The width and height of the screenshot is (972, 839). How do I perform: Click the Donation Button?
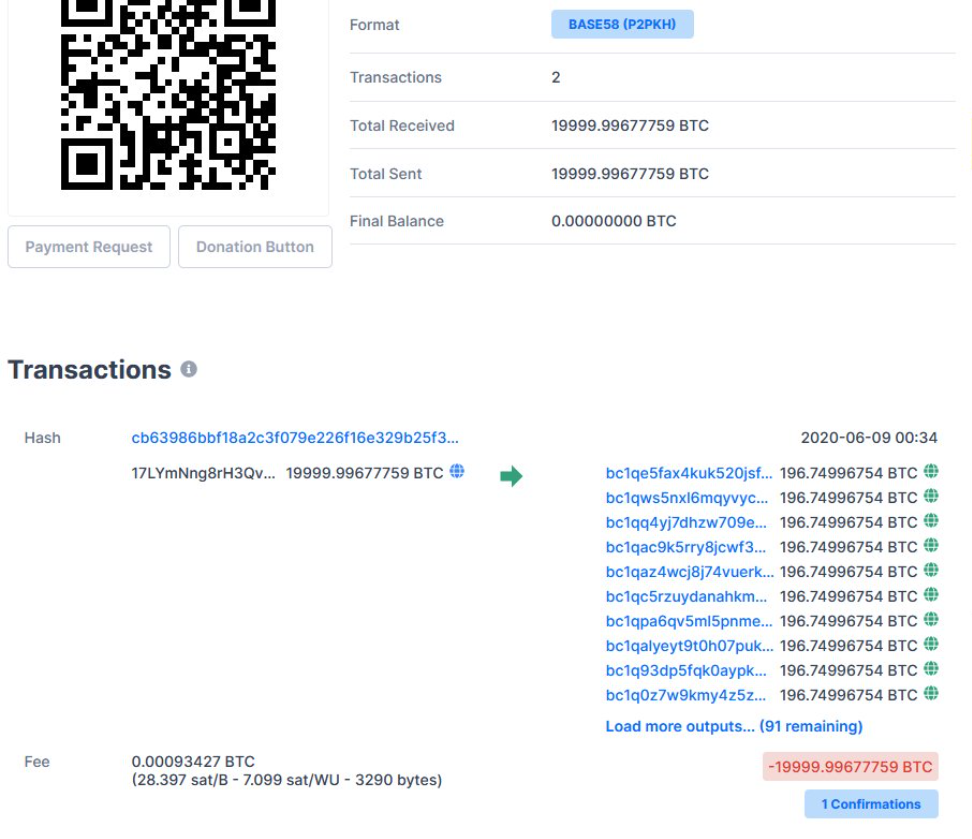pyautogui.click(x=255, y=247)
